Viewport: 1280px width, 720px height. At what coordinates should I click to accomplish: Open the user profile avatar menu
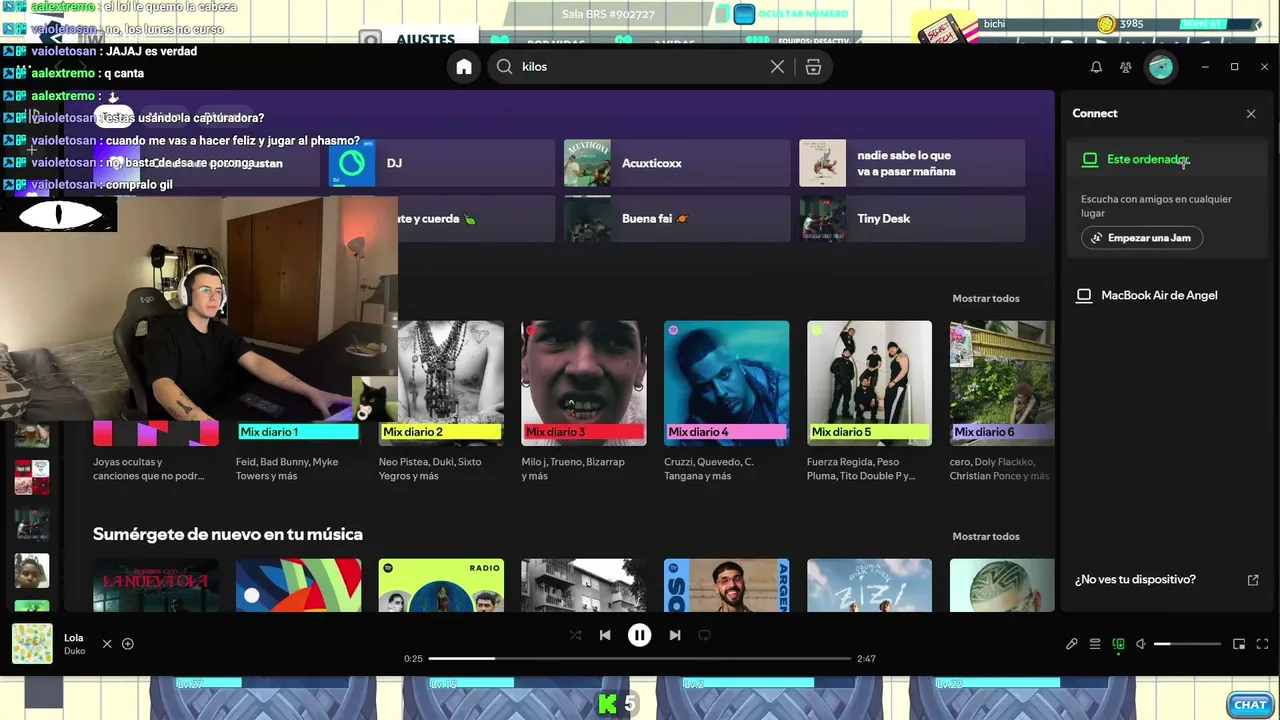click(x=1161, y=67)
